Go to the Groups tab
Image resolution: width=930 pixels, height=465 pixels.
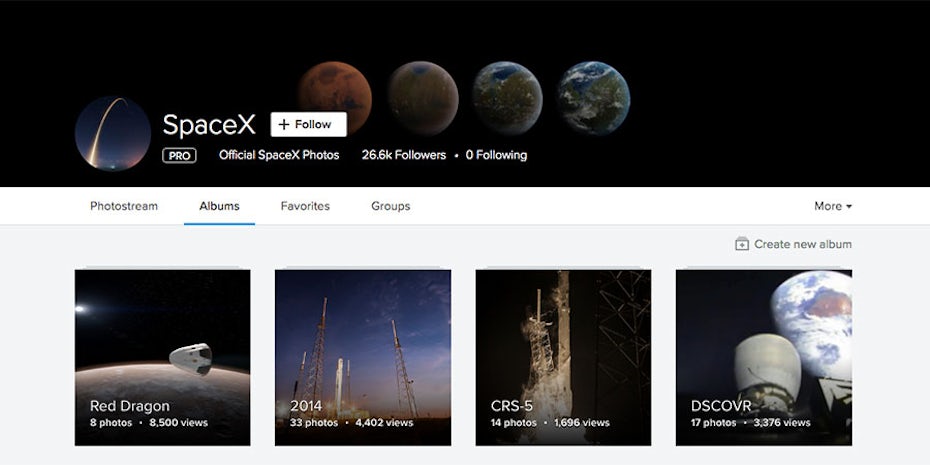[390, 206]
